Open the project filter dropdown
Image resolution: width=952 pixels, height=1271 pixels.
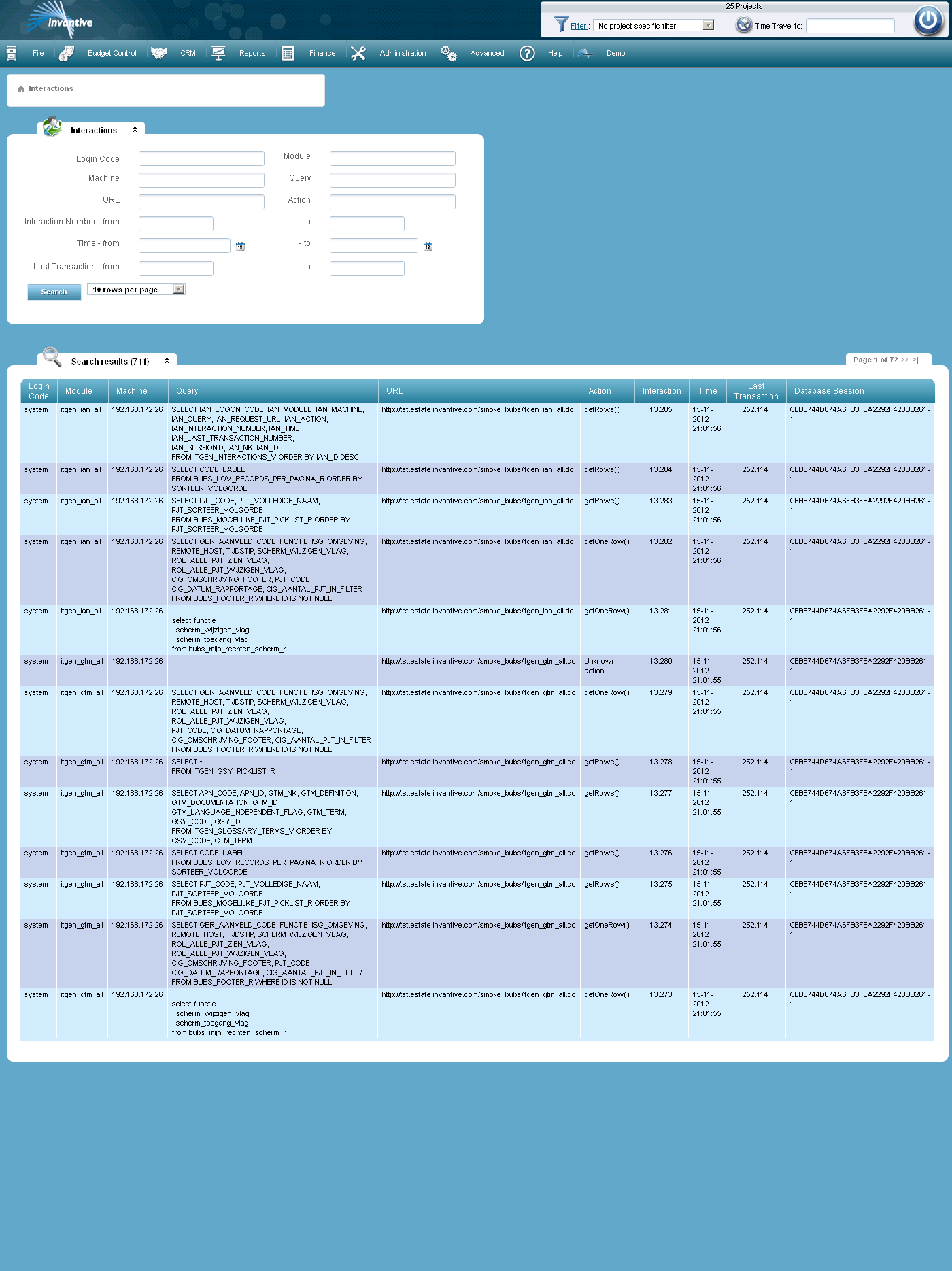click(x=709, y=26)
